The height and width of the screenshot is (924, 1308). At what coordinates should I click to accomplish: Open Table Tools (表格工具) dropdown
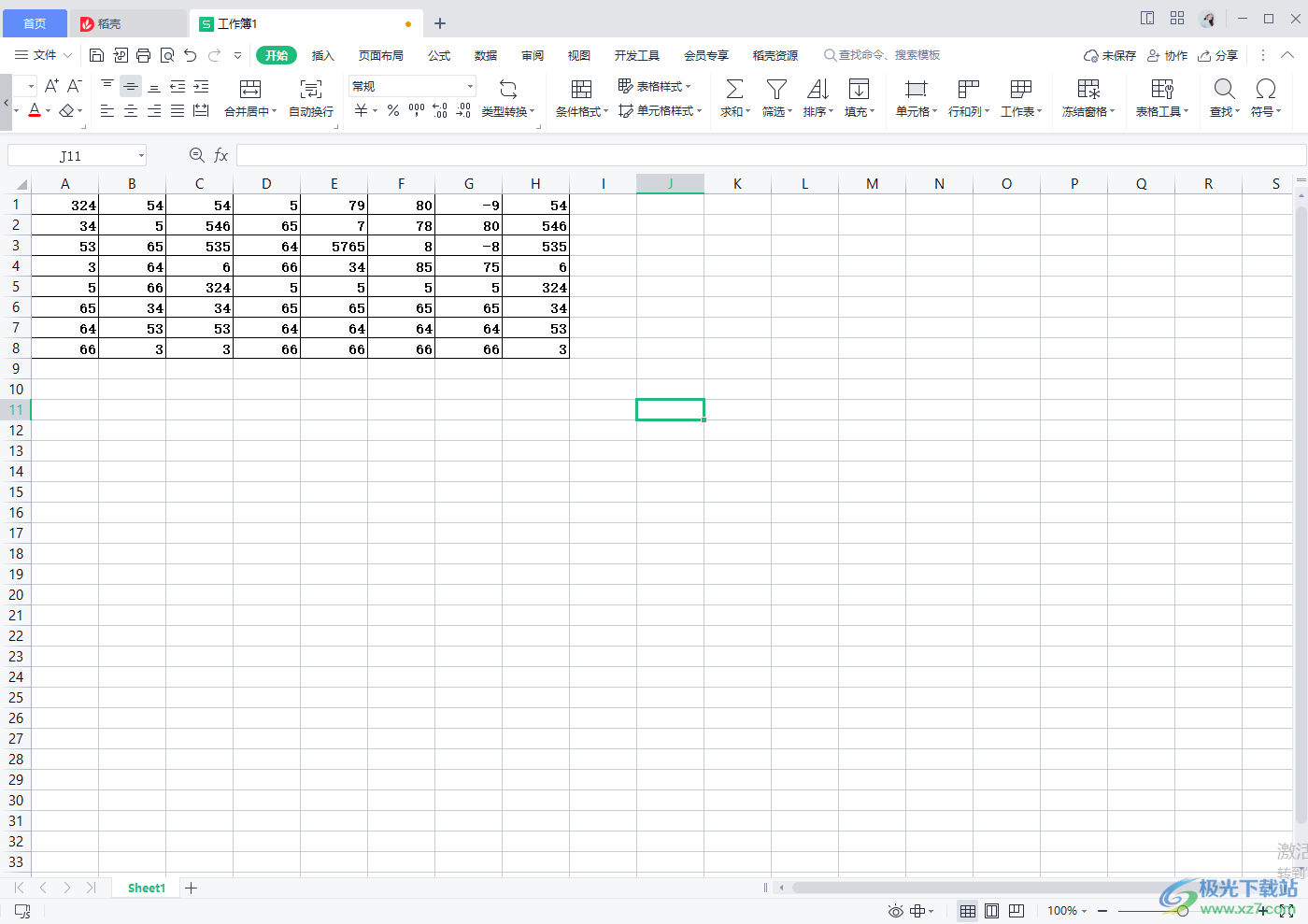1162,111
